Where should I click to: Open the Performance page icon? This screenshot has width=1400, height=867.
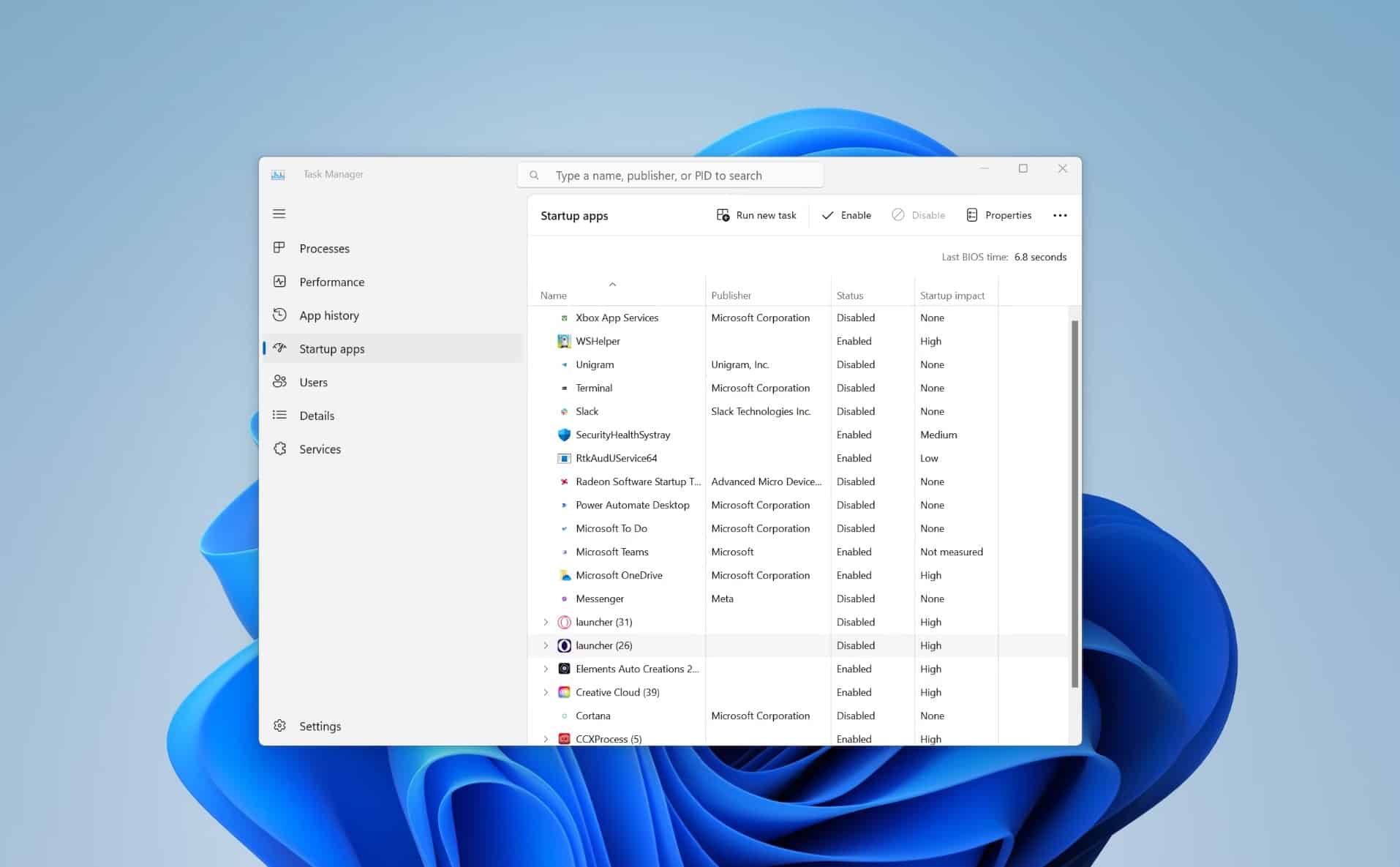(x=279, y=282)
